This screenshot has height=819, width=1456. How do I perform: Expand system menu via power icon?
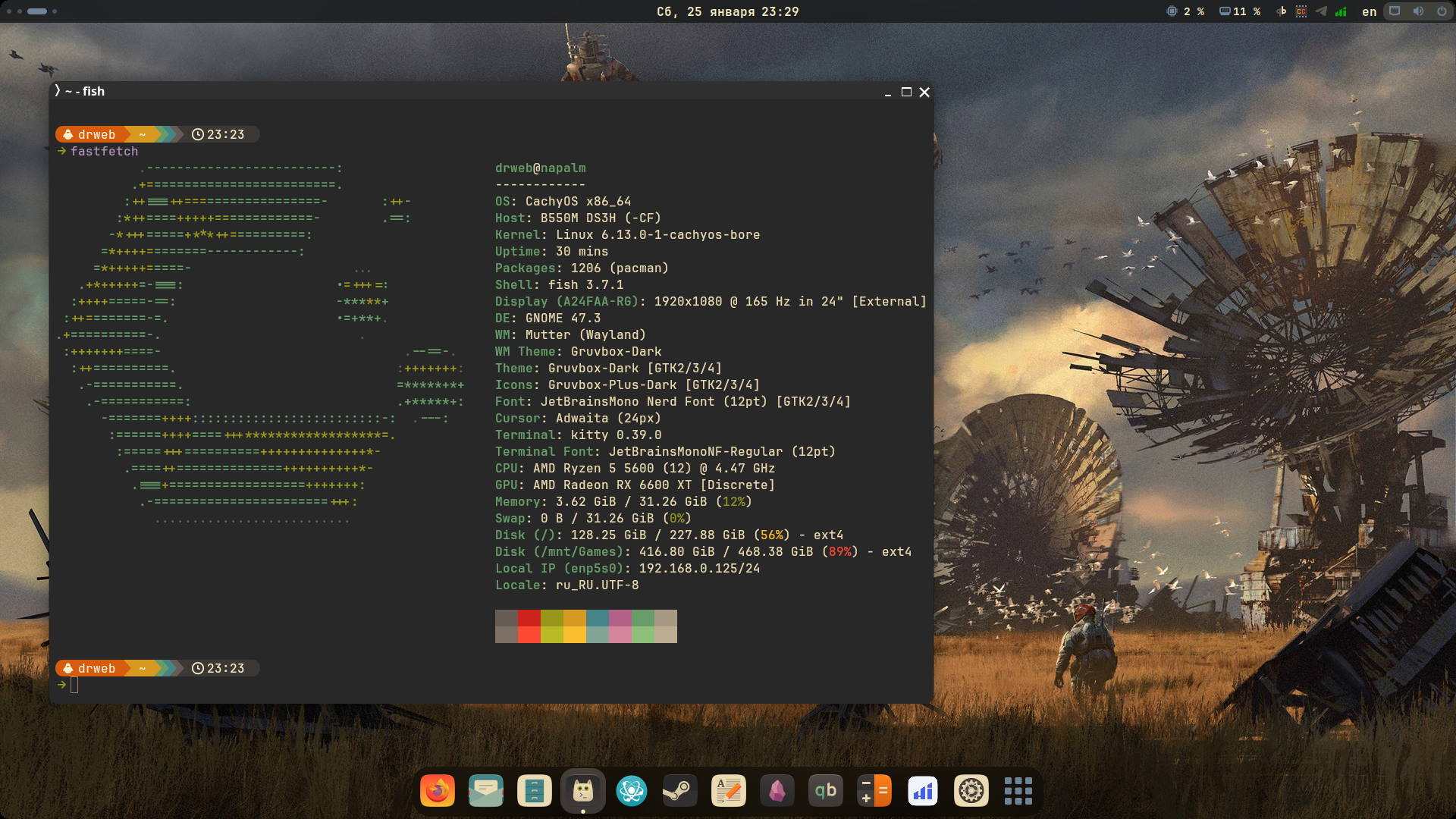pyautogui.click(x=1442, y=11)
